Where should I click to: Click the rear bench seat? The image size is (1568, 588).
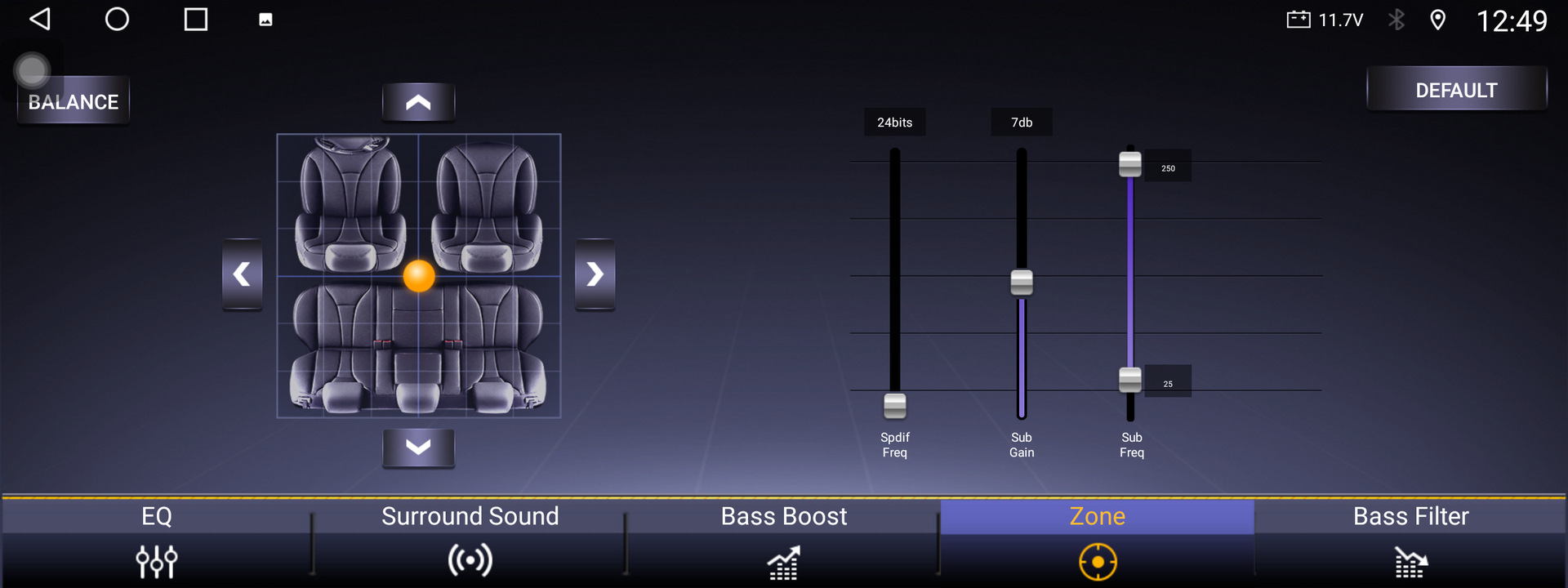pos(418,347)
